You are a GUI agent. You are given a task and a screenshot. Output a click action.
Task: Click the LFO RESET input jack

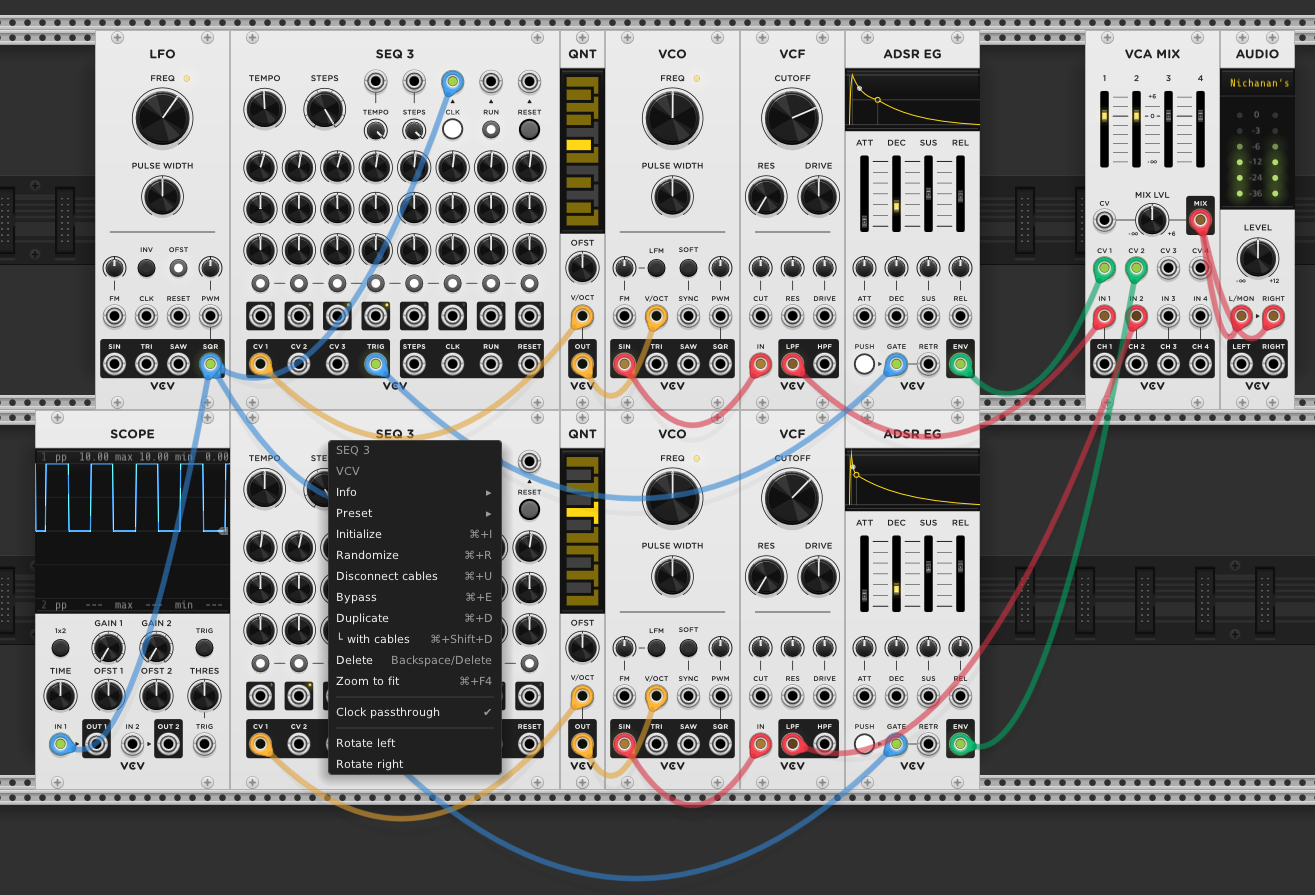pos(179,317)
